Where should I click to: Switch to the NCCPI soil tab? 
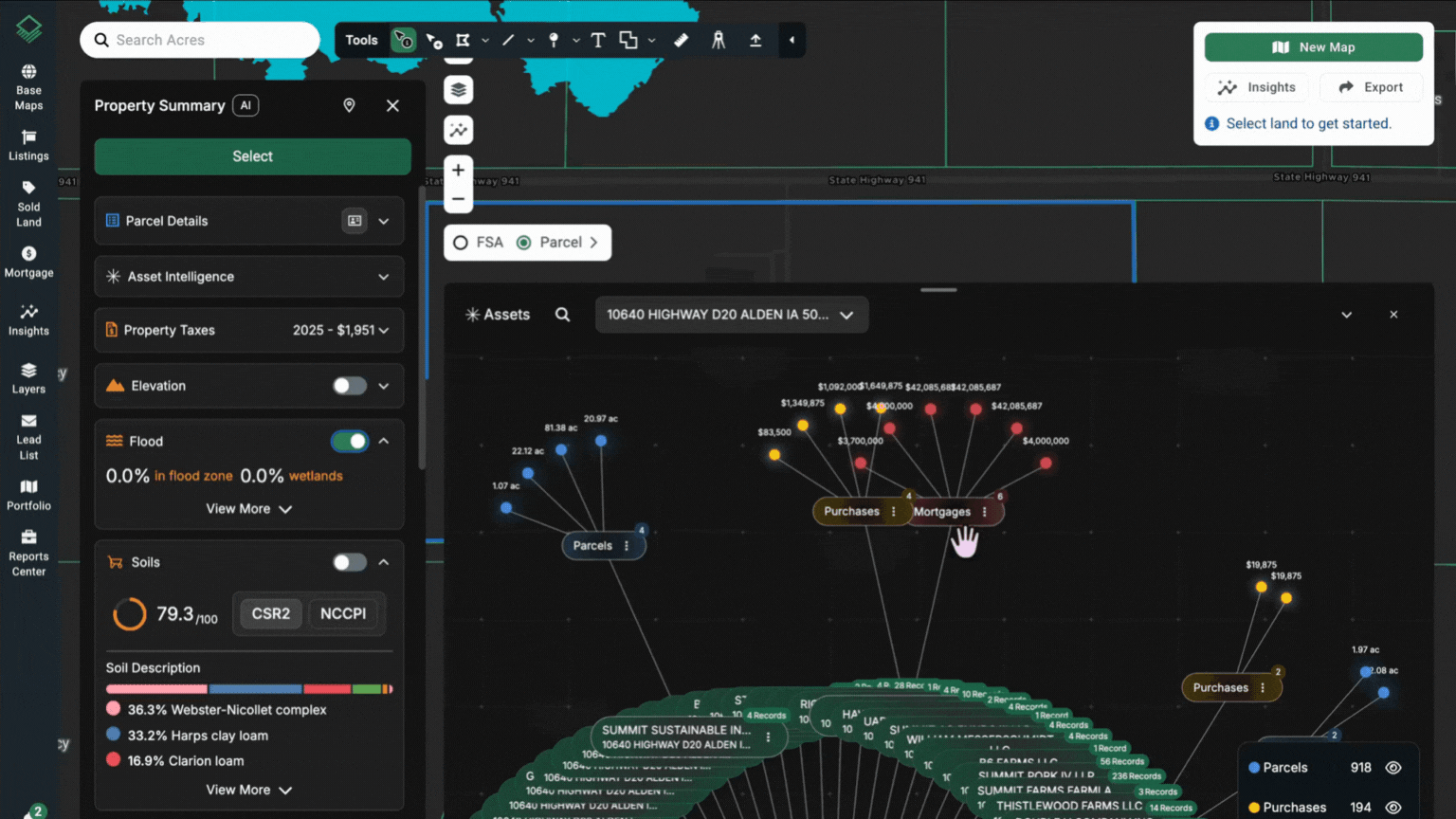tap(343, 613)
